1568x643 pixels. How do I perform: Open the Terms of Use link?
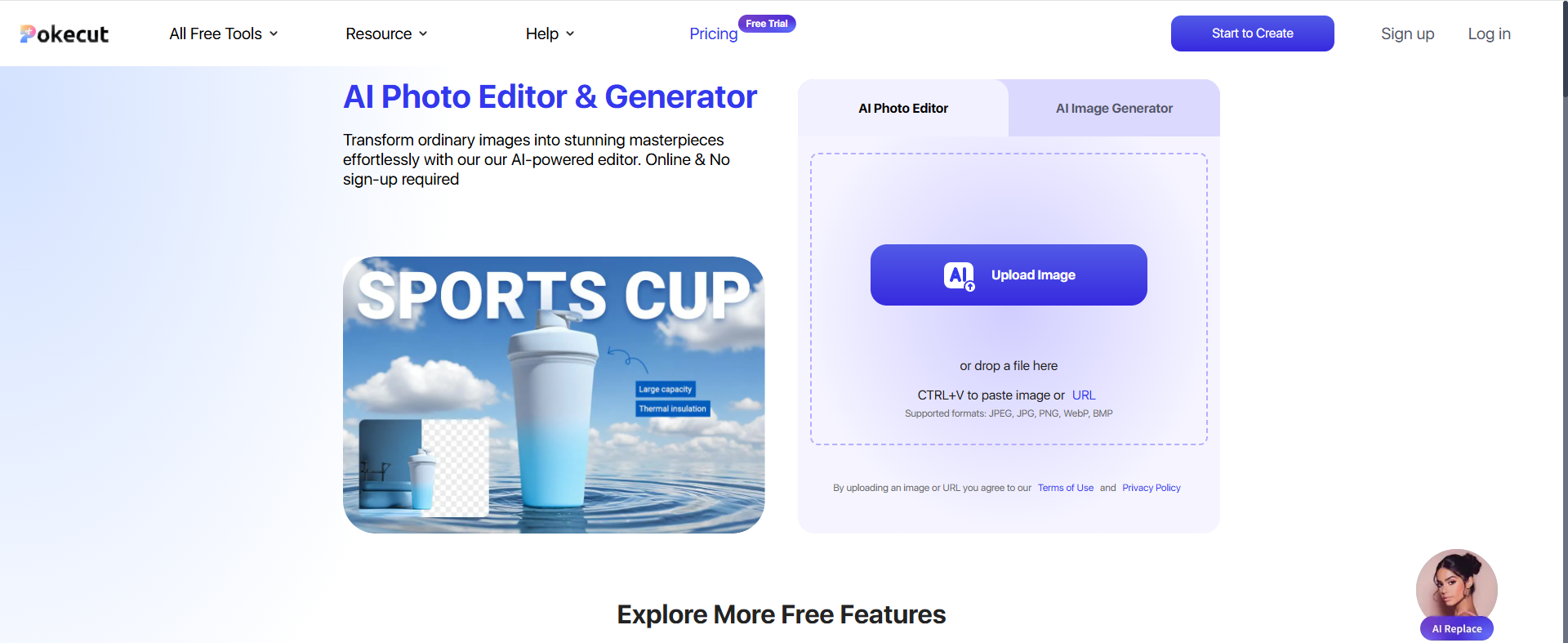(x=1066, y=488)
